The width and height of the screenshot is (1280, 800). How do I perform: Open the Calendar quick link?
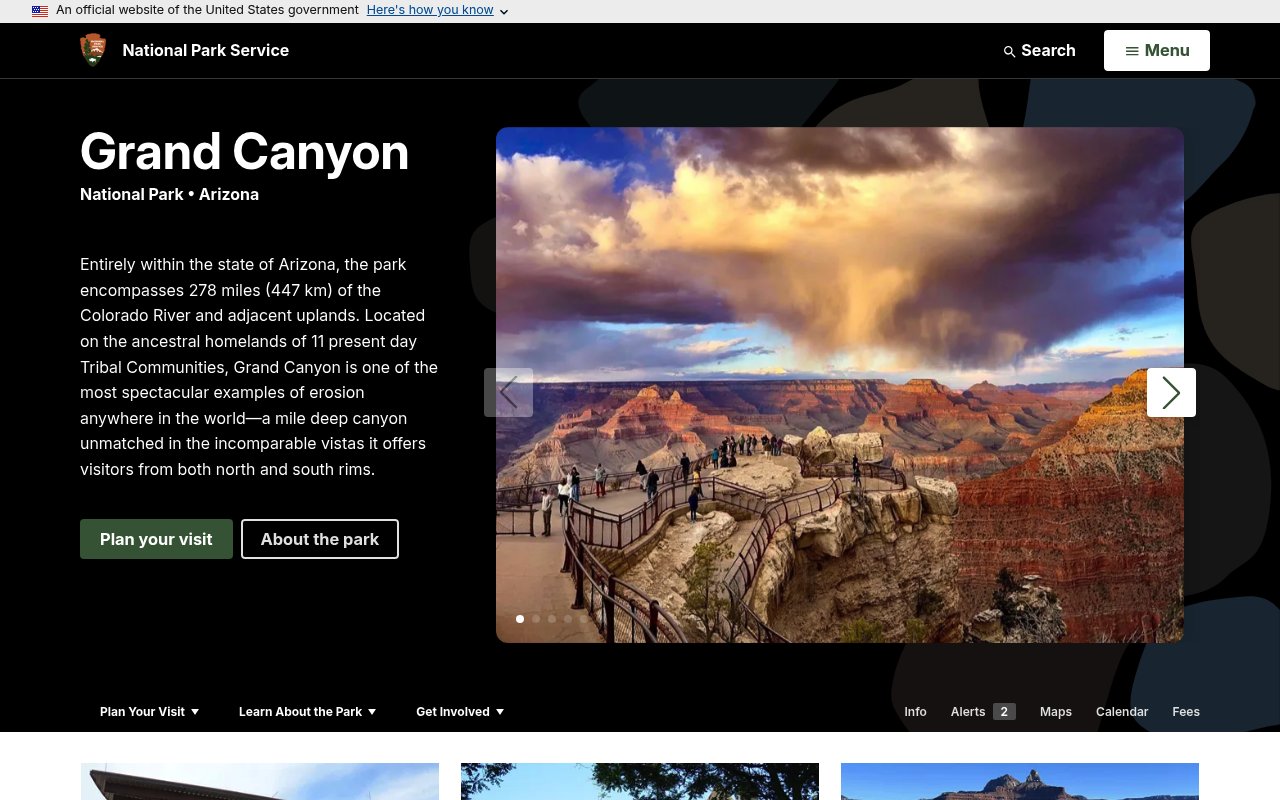pyautogui.click(x=1122, y=712)
